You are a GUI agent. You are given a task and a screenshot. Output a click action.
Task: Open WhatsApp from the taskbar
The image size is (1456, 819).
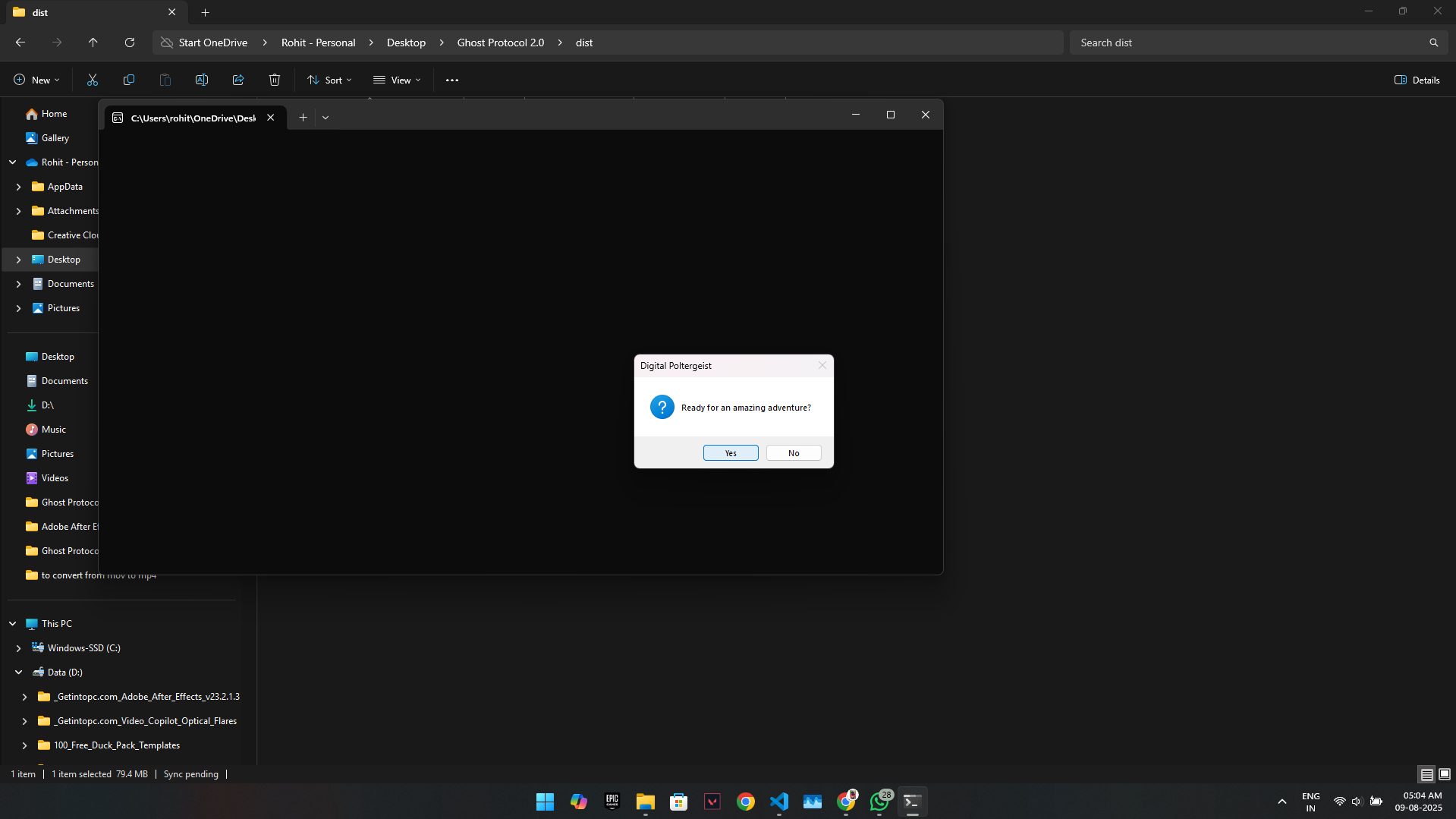pyautogui.click(x=879, y=802)
